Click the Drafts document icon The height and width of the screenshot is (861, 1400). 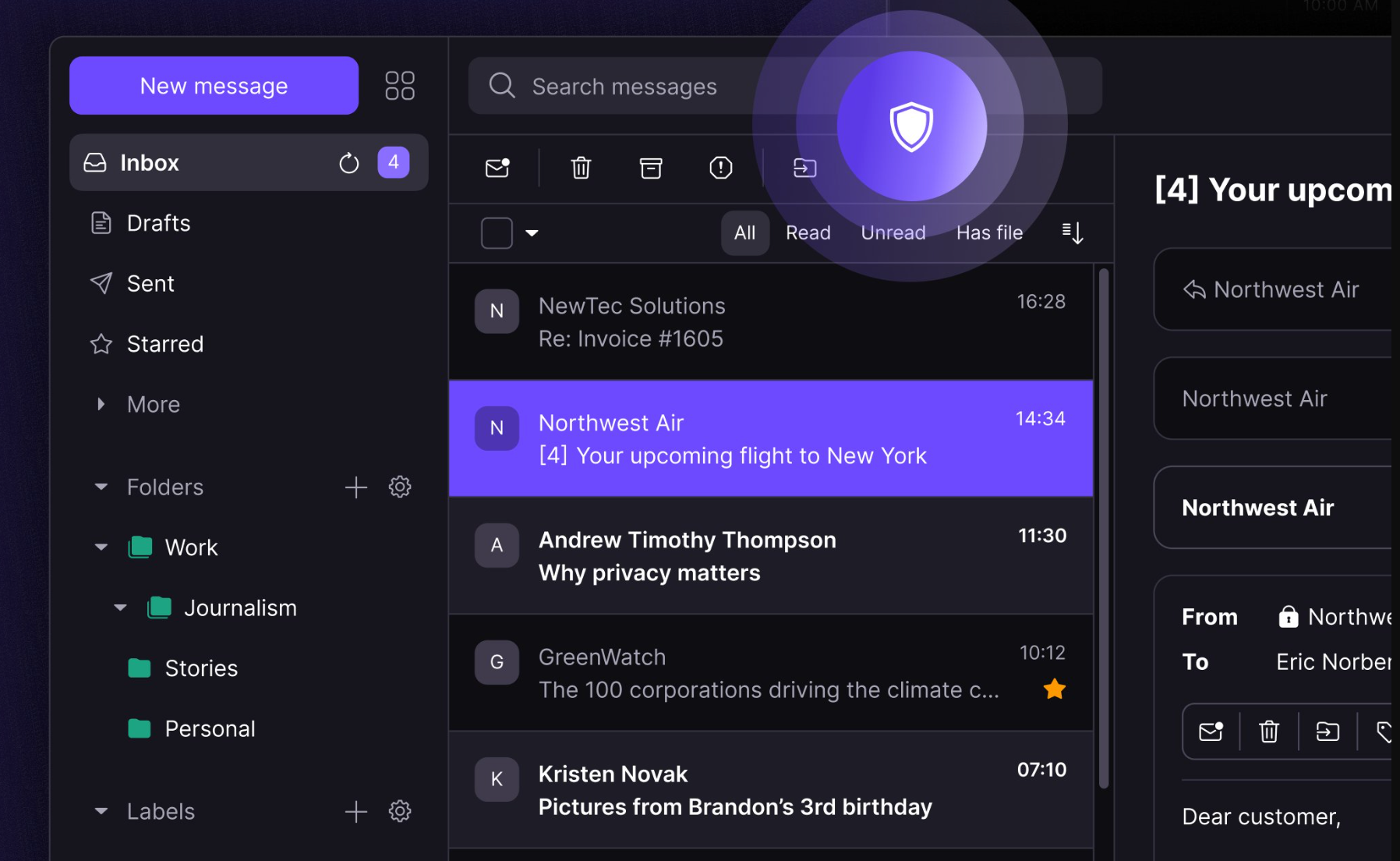[101, 223]
